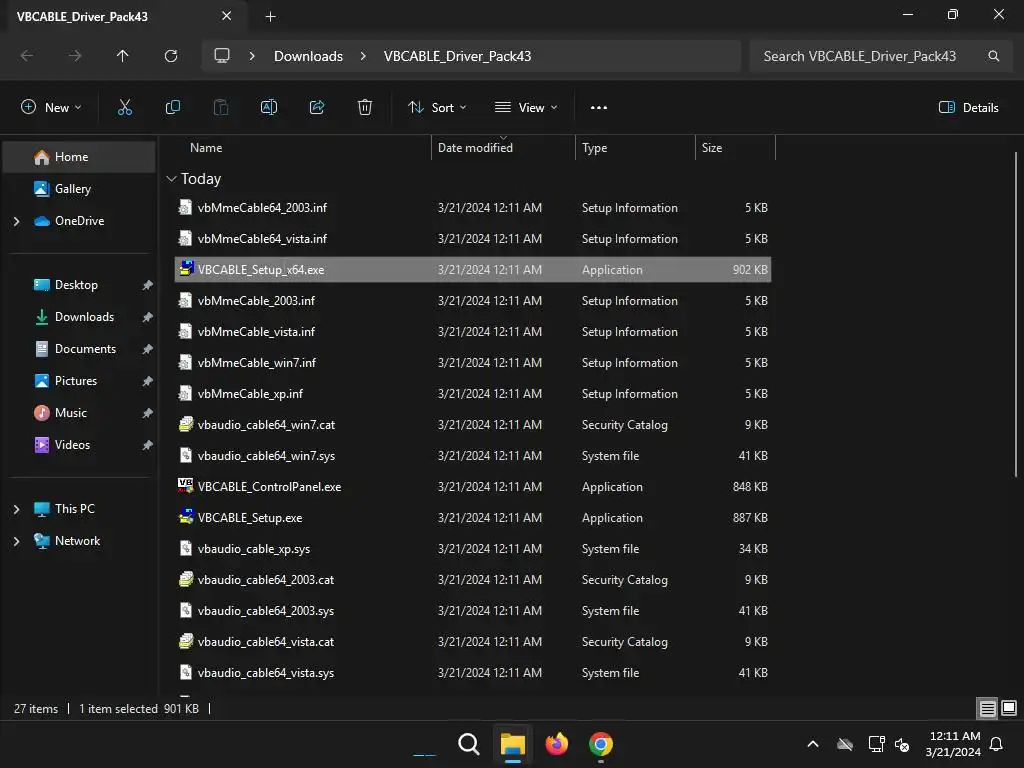Sort by the Date modified column
The width and height of the screenshot is (1024, 768).
pyautogui.click(x=503, y=148)
